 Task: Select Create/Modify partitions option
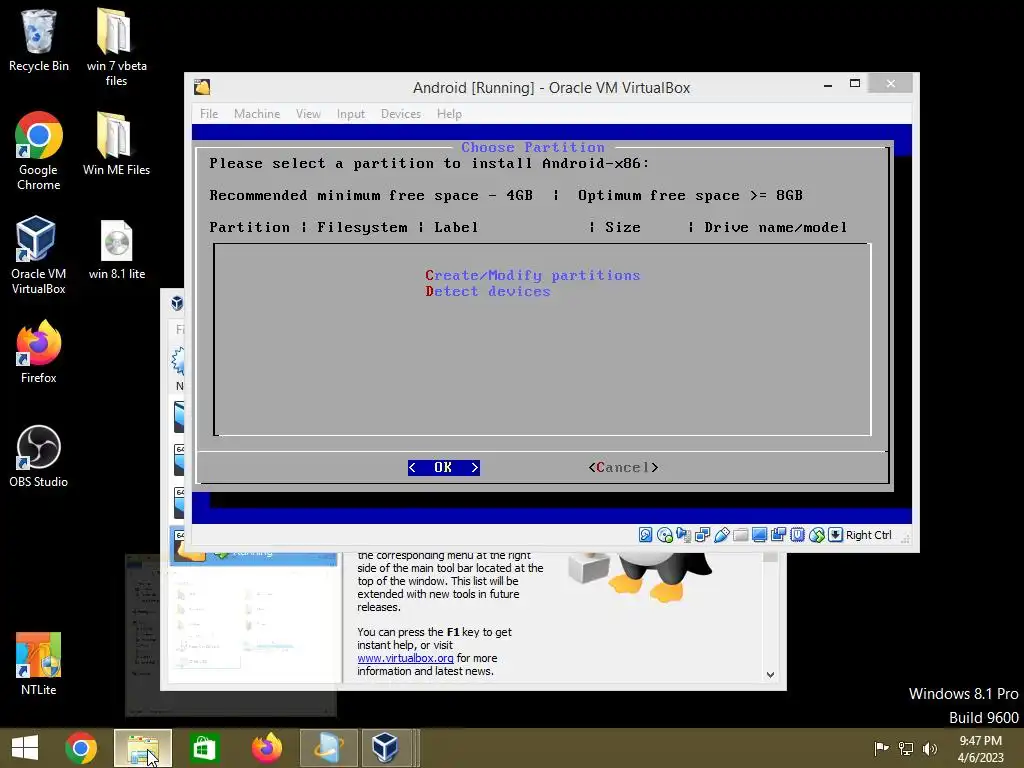click(532, 275)
